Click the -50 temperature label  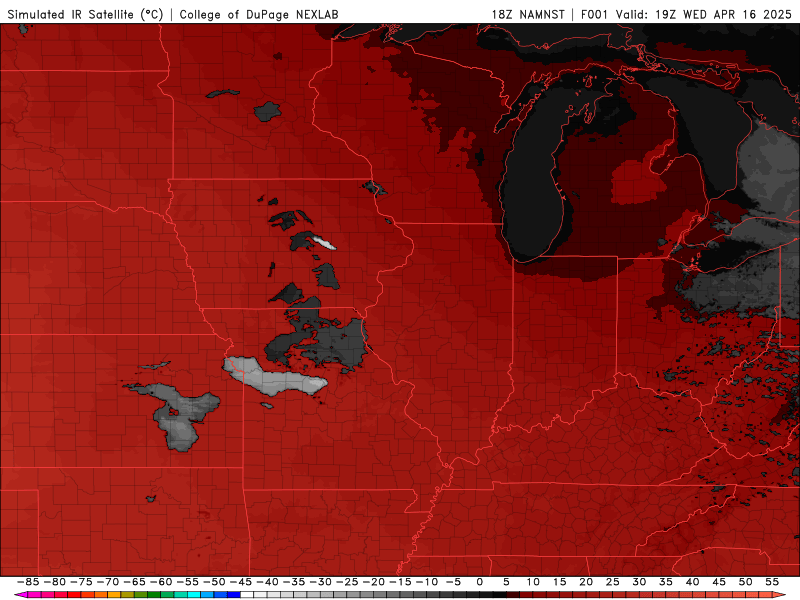214,582
